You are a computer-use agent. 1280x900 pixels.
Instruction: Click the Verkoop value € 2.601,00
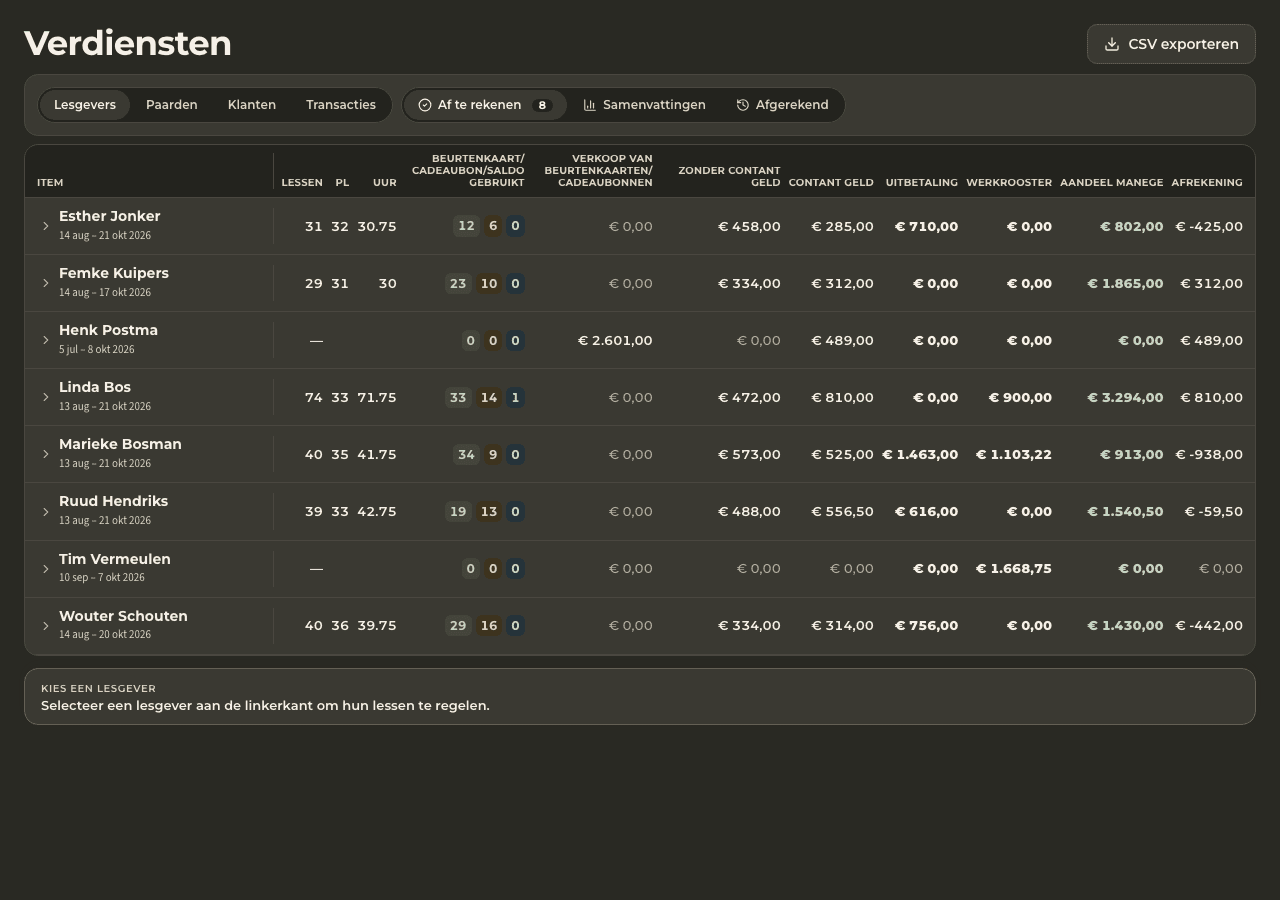[x=615, y=340]
